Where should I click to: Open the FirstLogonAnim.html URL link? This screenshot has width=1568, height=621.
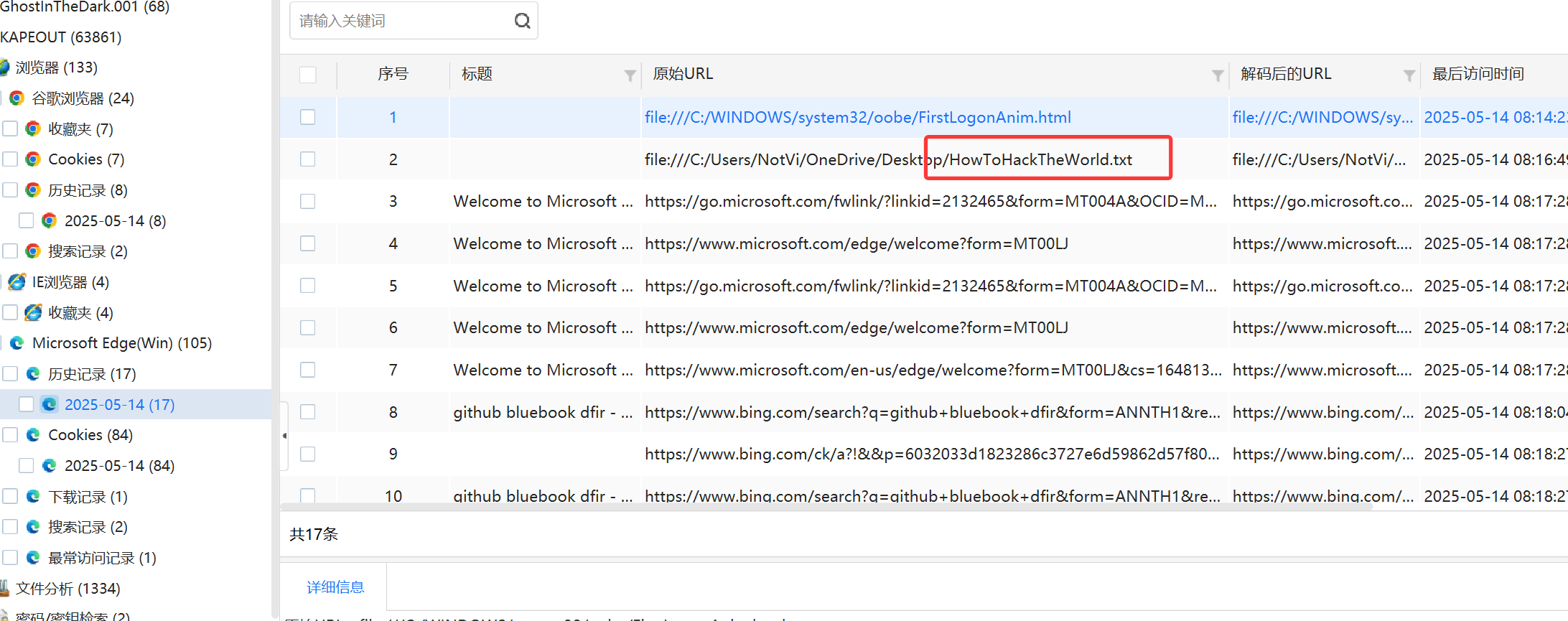(x=857, y=117)
